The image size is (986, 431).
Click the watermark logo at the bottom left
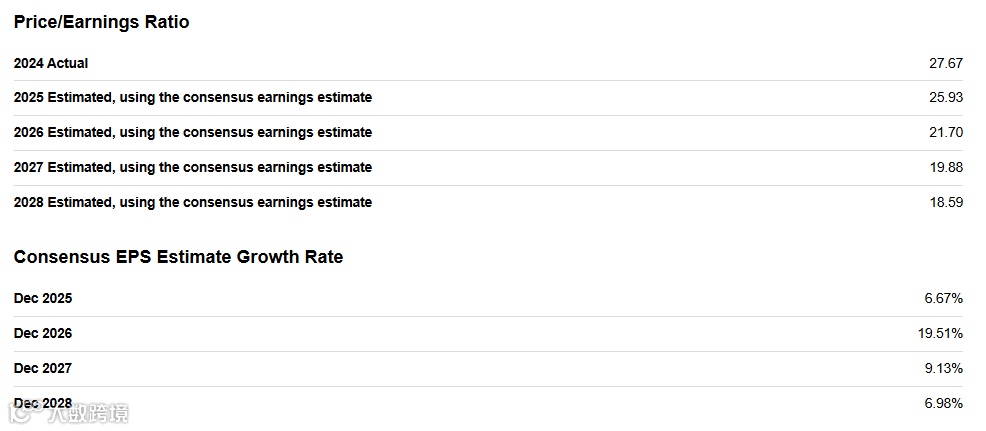[70, 411]
